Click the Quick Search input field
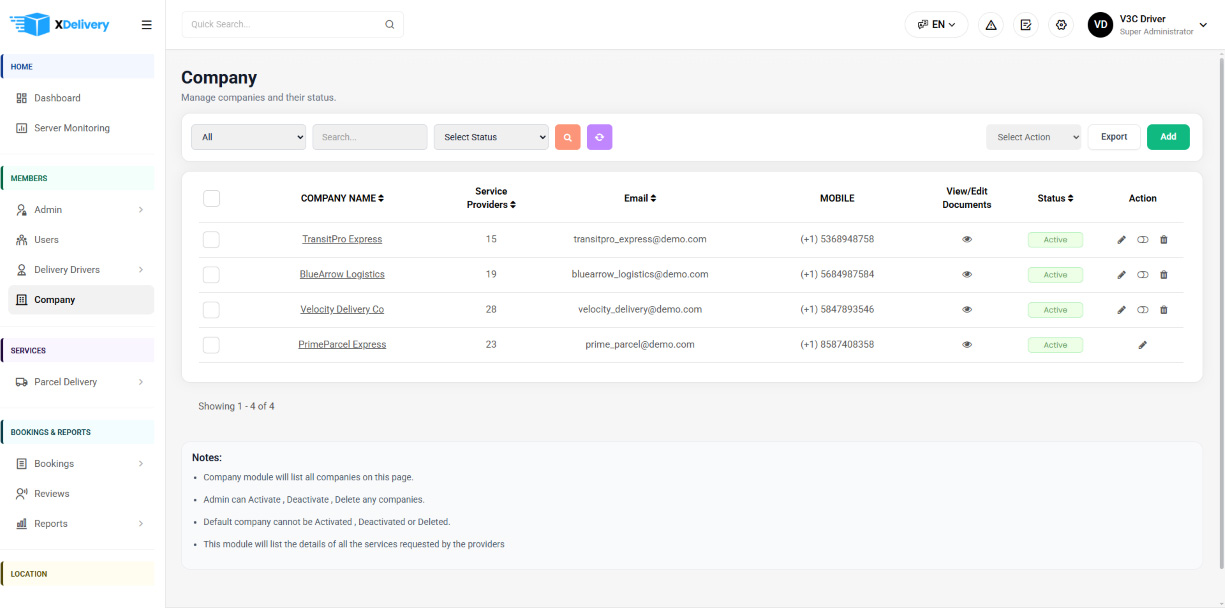 [x=292, y=25]
